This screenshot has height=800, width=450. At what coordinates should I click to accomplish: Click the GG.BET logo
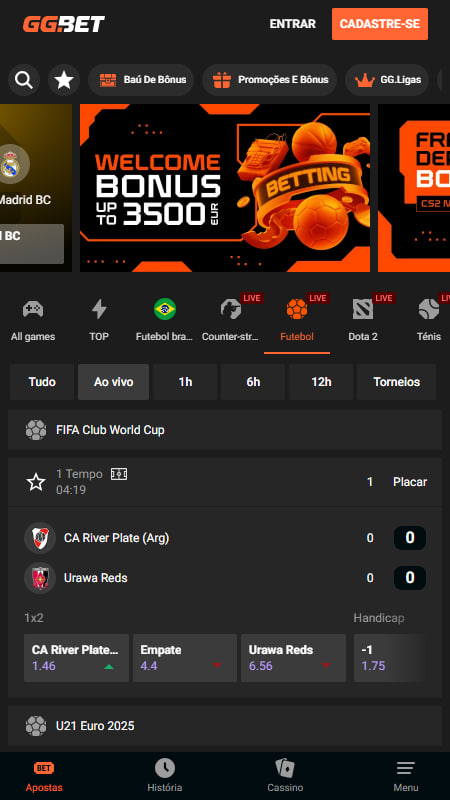pyautogui.click(x=64, y=24)
